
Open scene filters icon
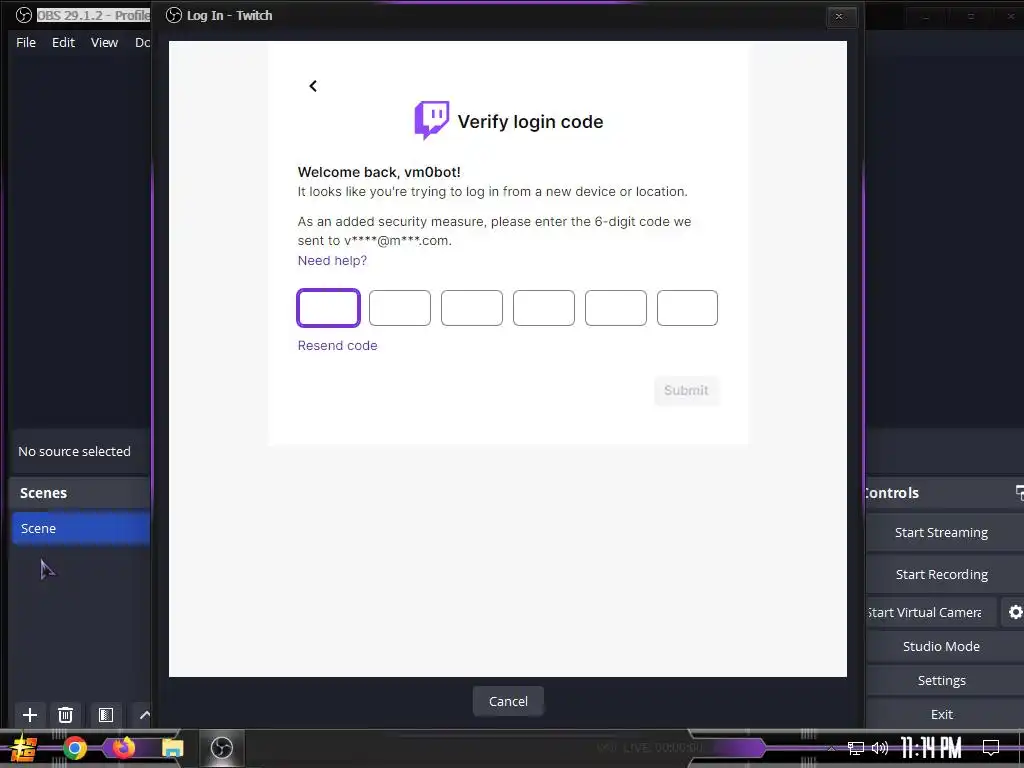click(106, 714)
